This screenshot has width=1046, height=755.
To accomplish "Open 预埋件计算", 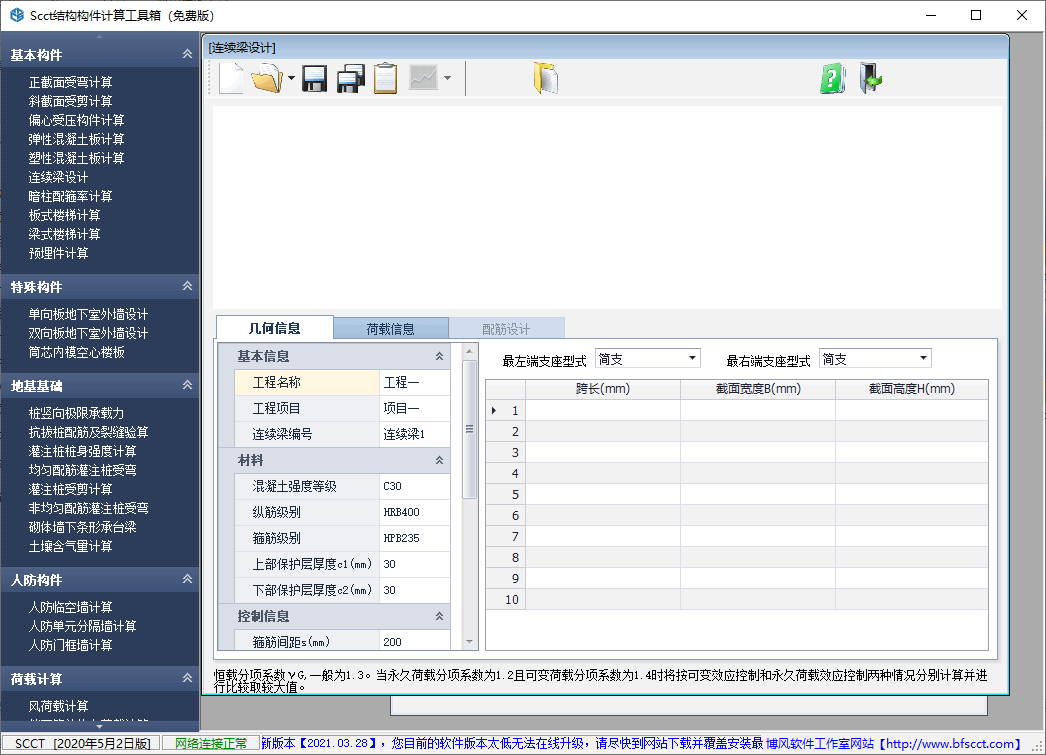I will (x=58, y=253).
